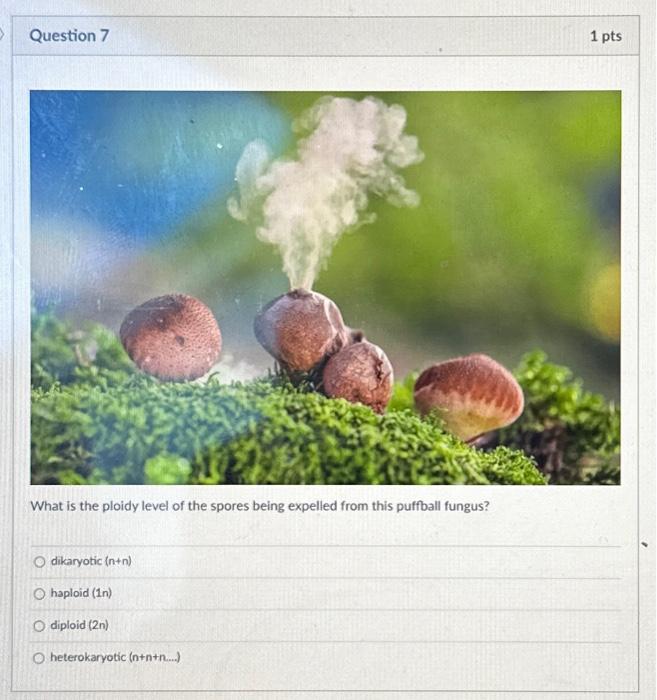Click the Question 7 header title
The image size is (657, 700).
click(x=69, y=36)
